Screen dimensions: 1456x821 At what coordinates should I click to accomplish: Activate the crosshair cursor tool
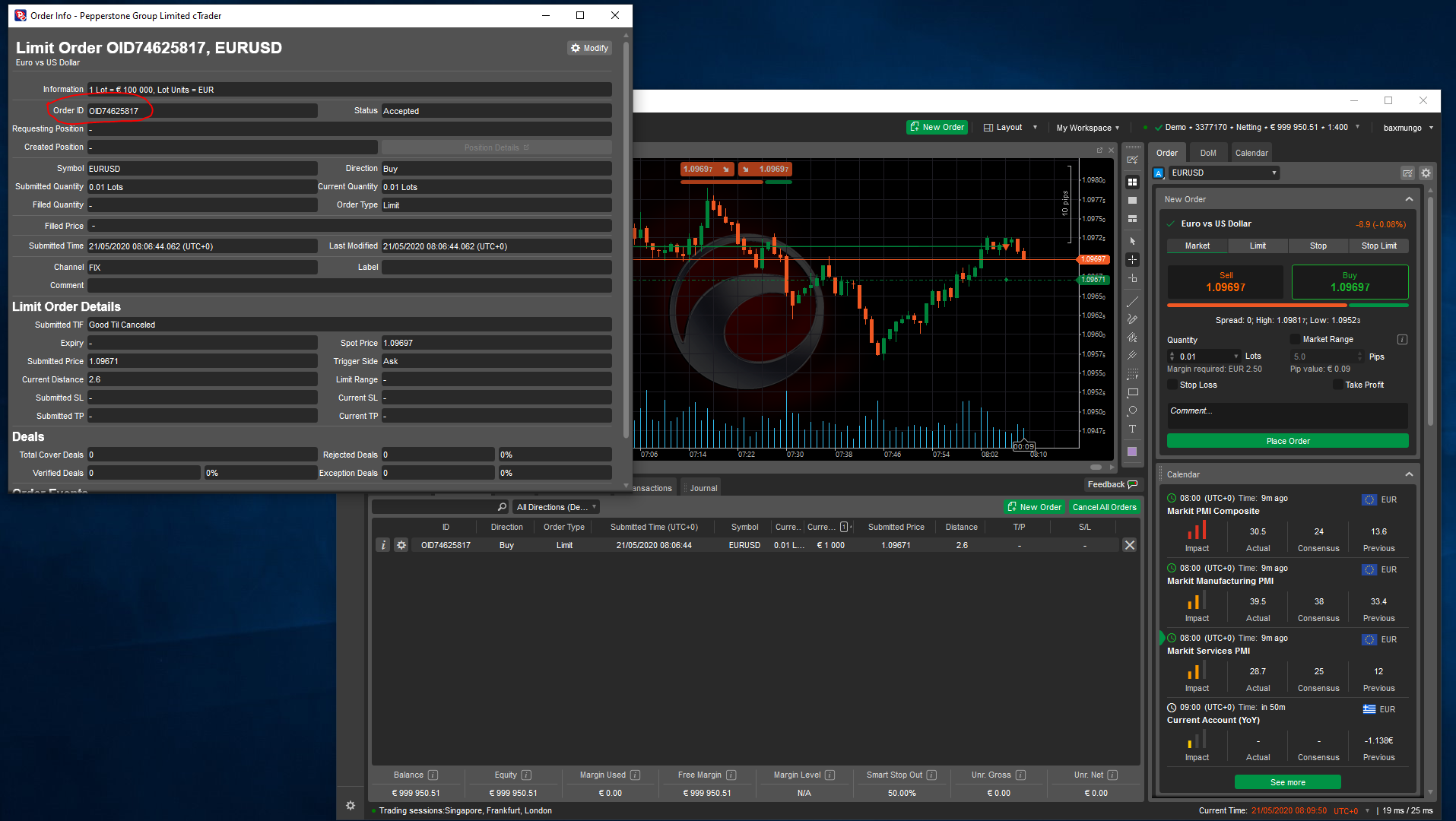pos(1132,260)
